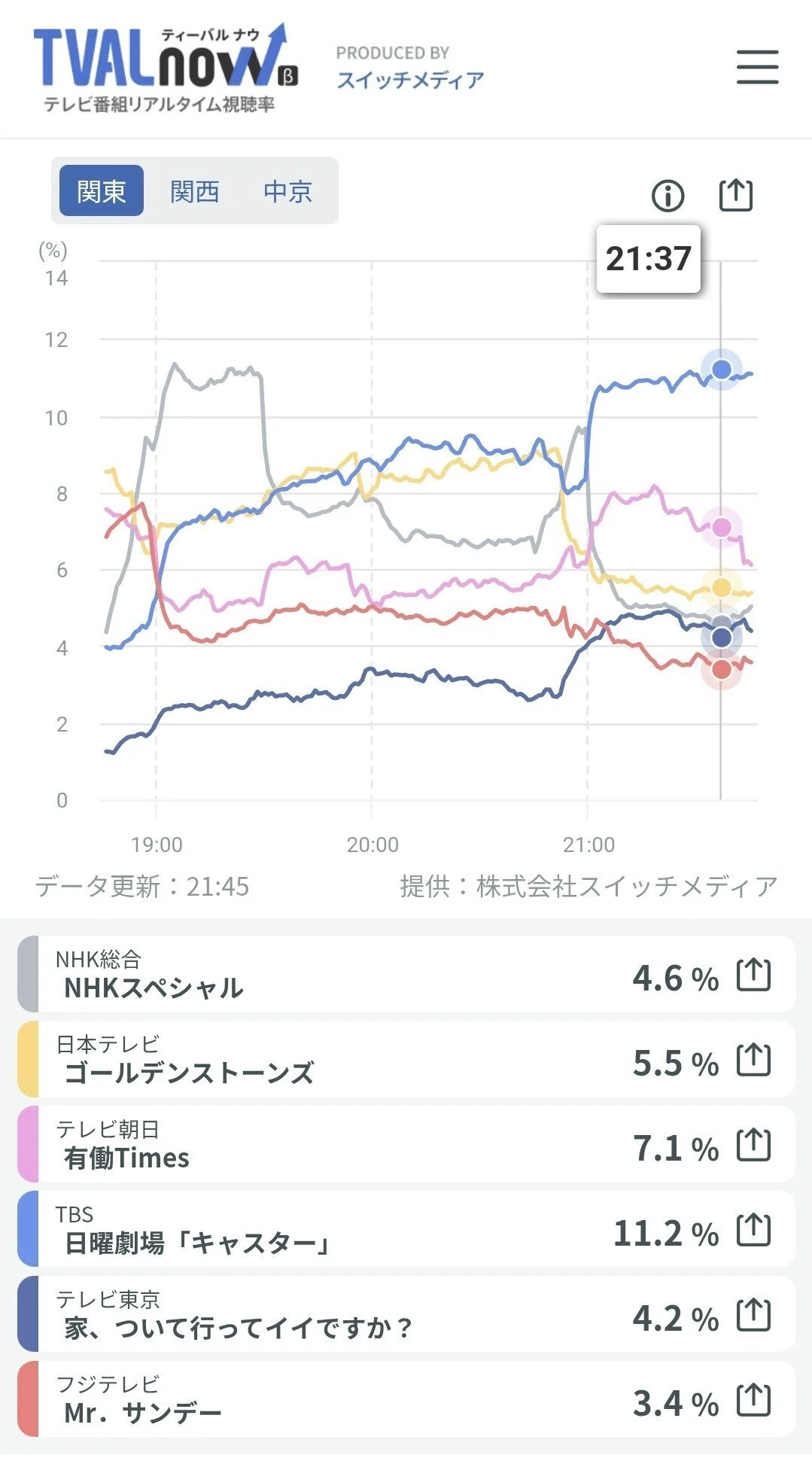
Task: Click the TVAL now logo
Action: coord(166,68)
